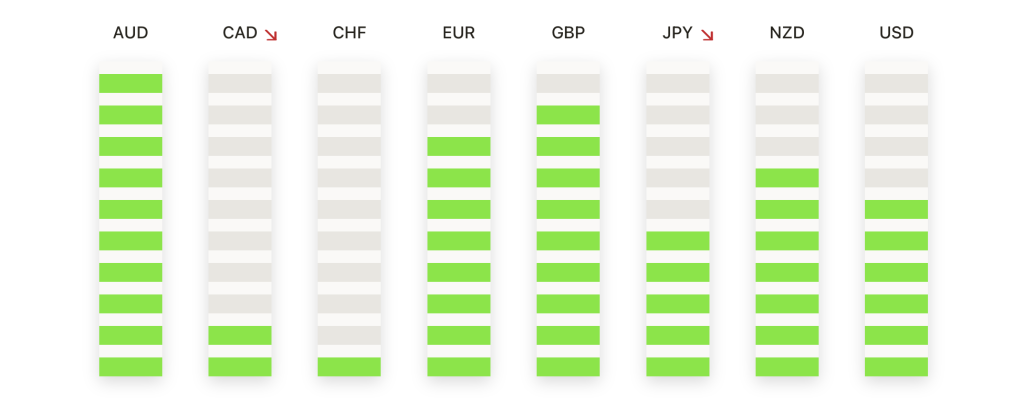
Task: Select the AUD currency label
Action: tap(131, 33)
